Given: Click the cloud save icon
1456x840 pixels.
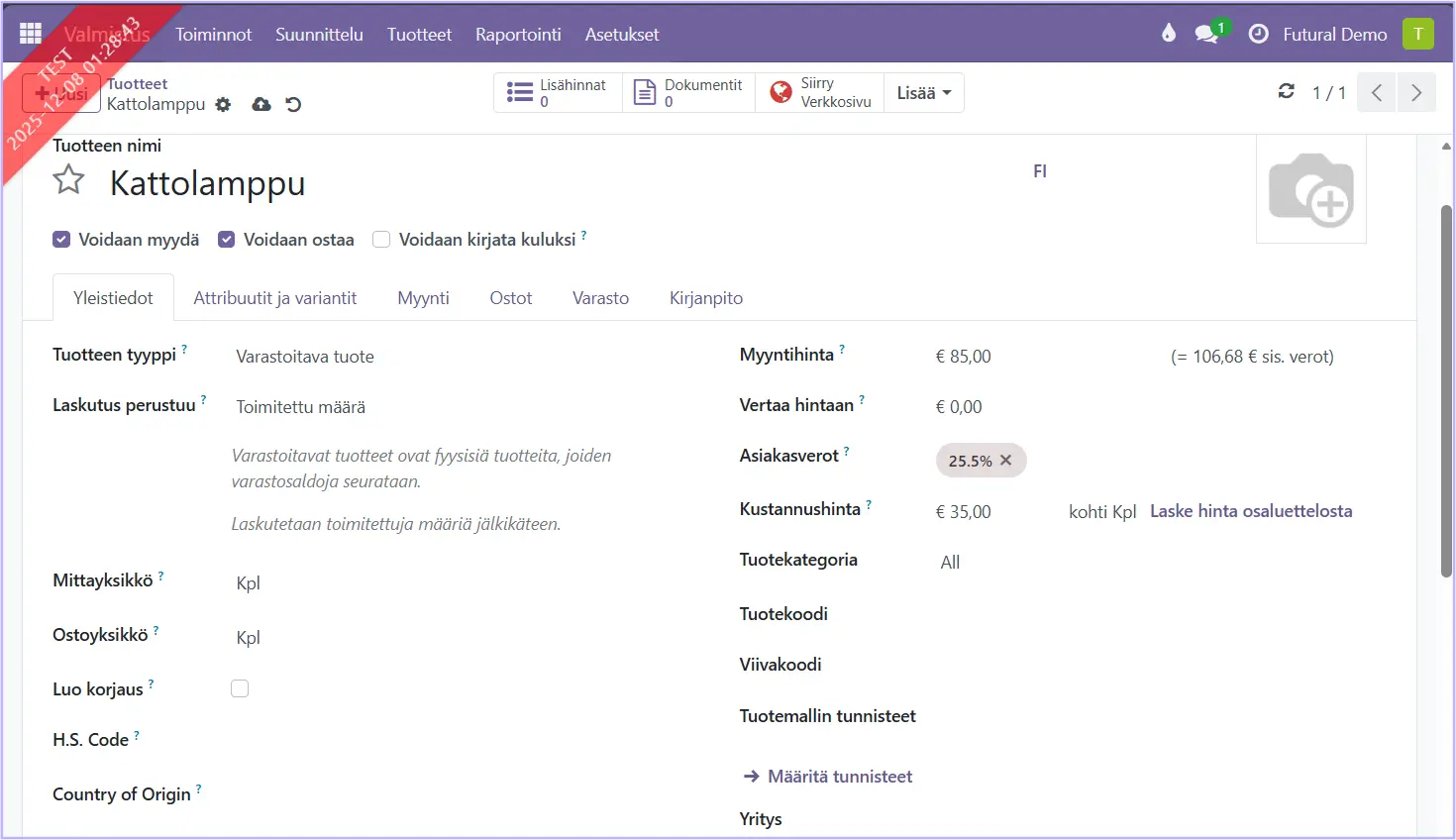Looking at the screenshot, I should pos(261,104).
